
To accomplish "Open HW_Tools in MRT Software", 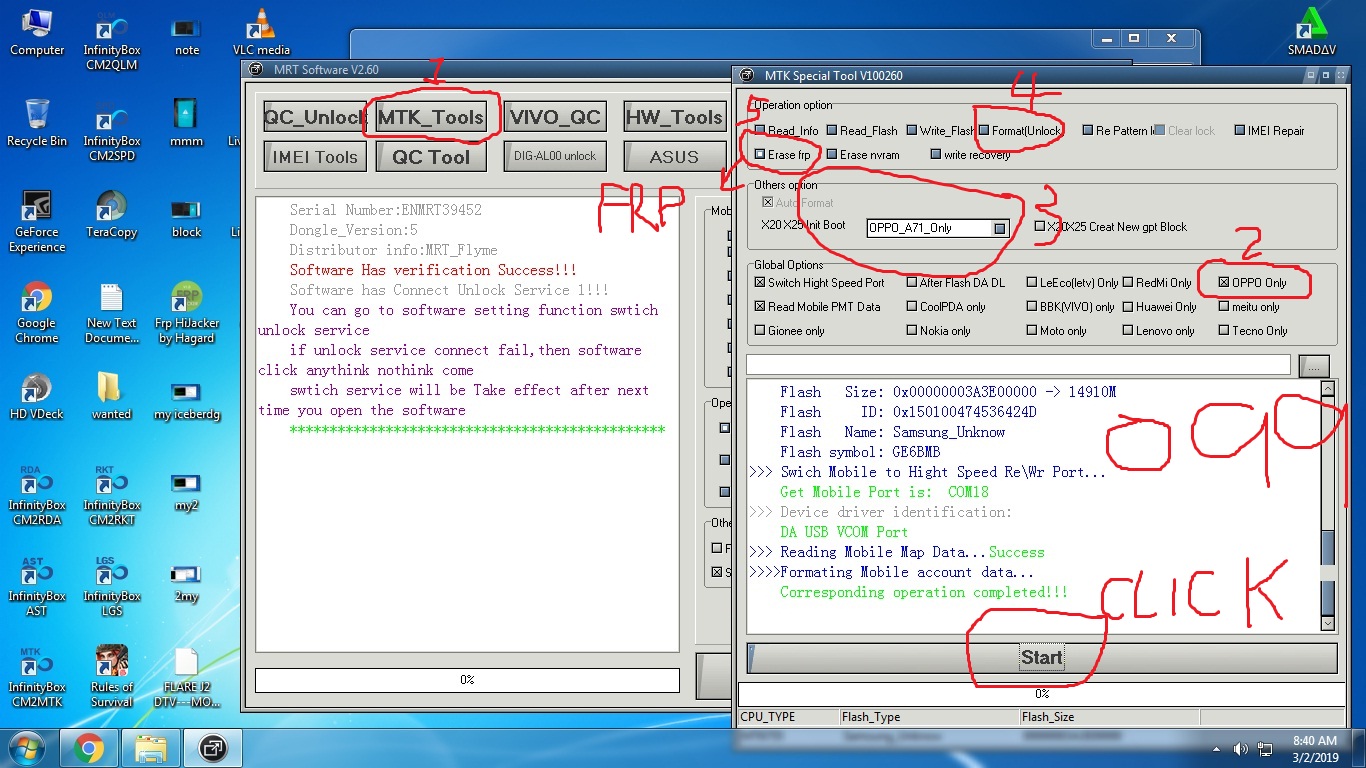I will 674,117.
